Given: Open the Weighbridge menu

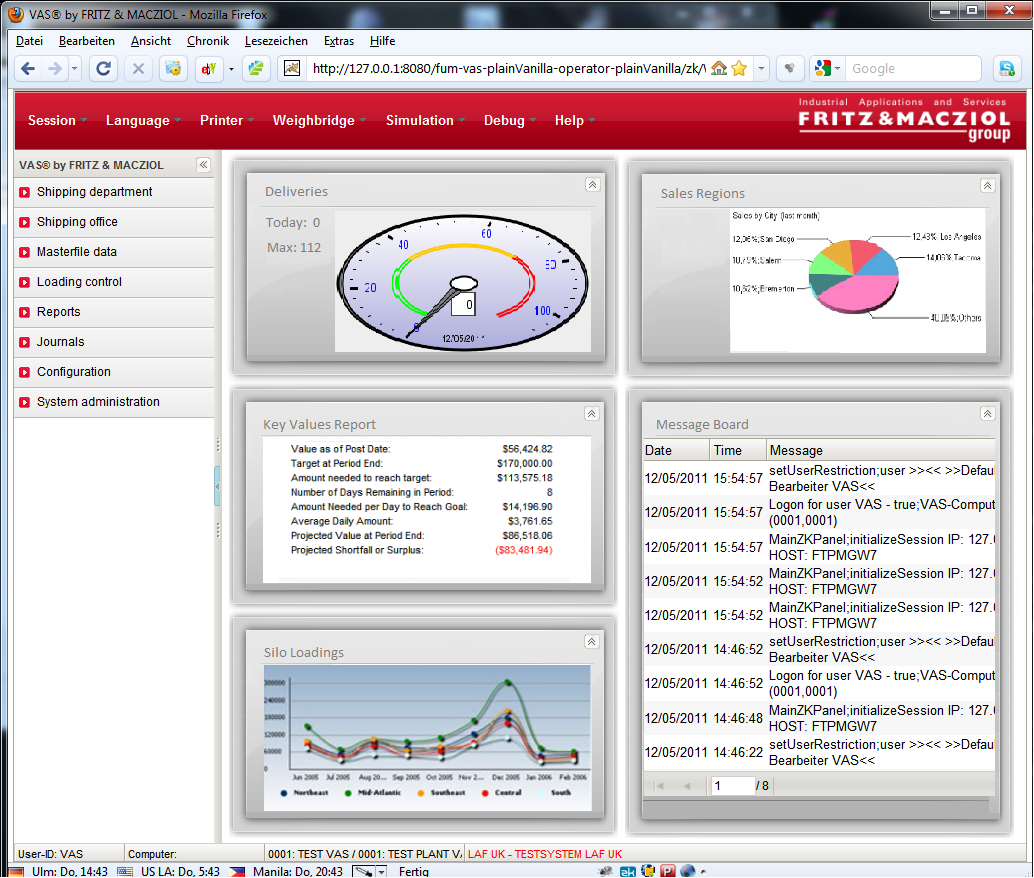Looking at the screenshot, I should [x=313, y=120].
